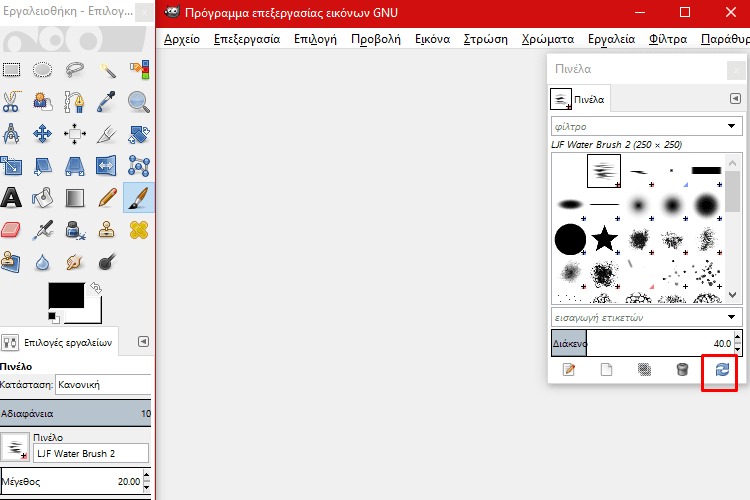Open the brushes panel tab configuration menu
Screen dimensions: 750x500
tap(735, 99)
